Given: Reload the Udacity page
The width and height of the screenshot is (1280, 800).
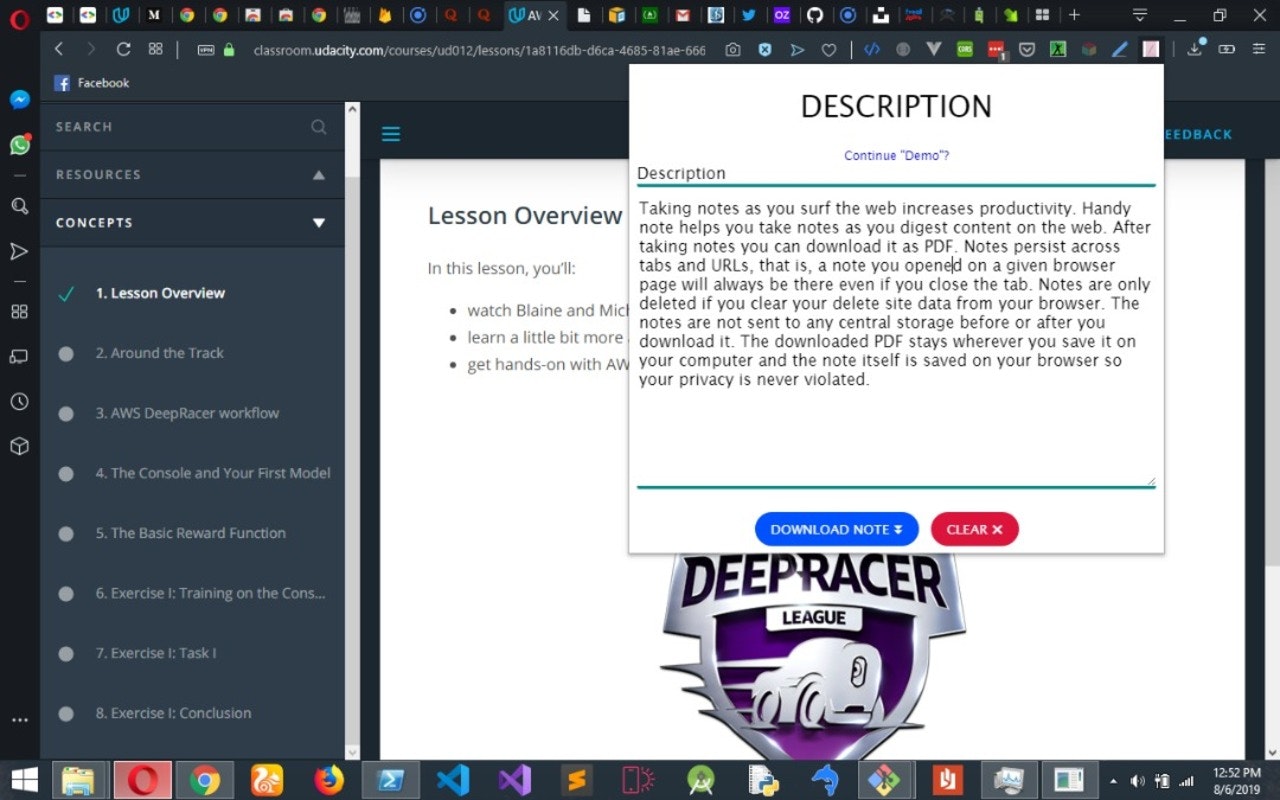Looking at the screenshot, I should (x=124, y=49).
